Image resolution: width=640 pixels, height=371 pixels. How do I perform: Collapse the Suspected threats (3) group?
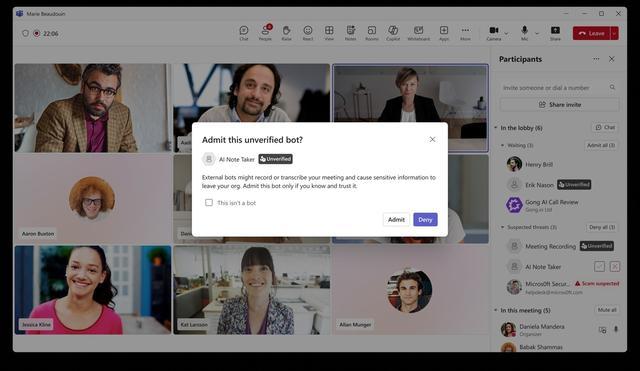[502, 227]
